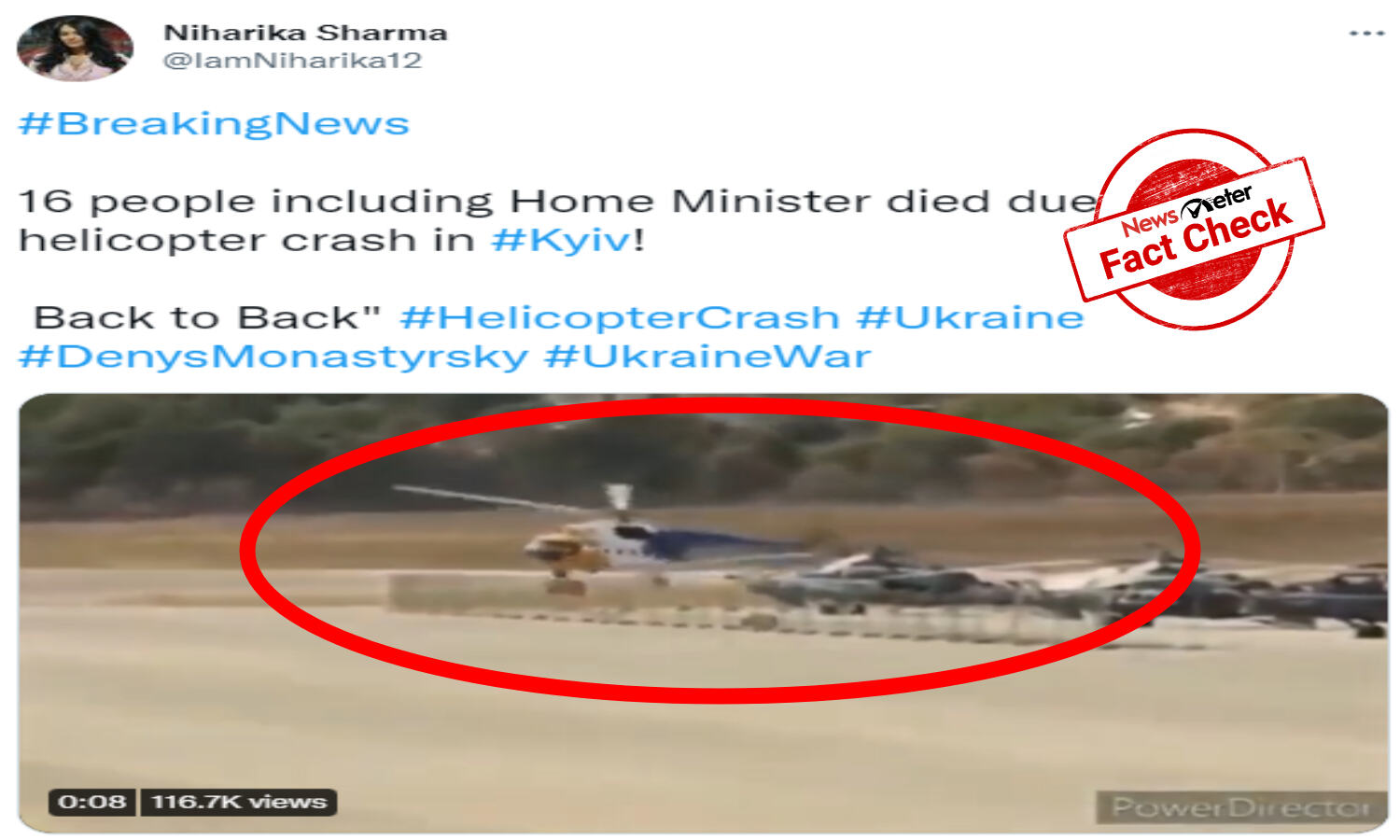
Task: Click the "Back to Back" tweet text
Action: [x=207, y=317]
